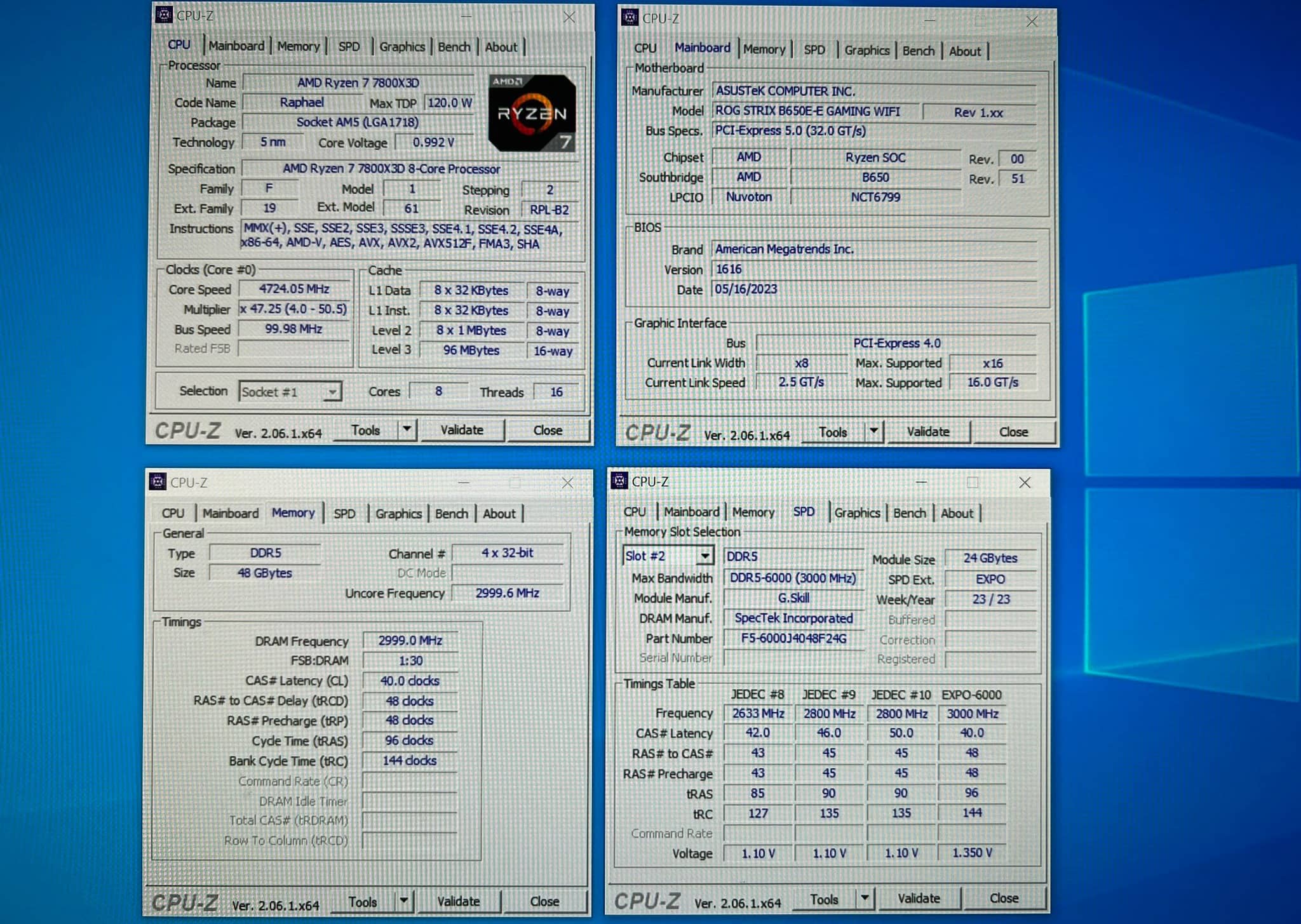Click the EXPO-6000 column header in Timings Table
1301x924 pixels.
click(971, 695)
